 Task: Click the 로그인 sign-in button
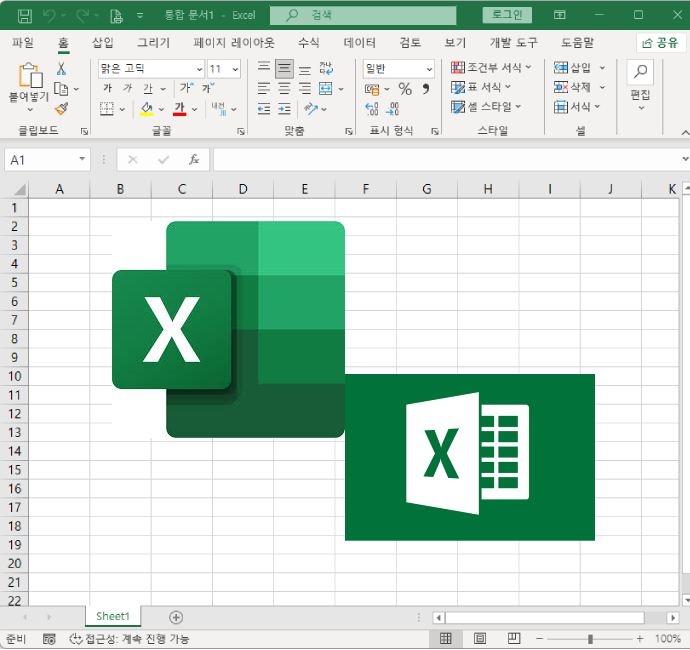(507, 15)
